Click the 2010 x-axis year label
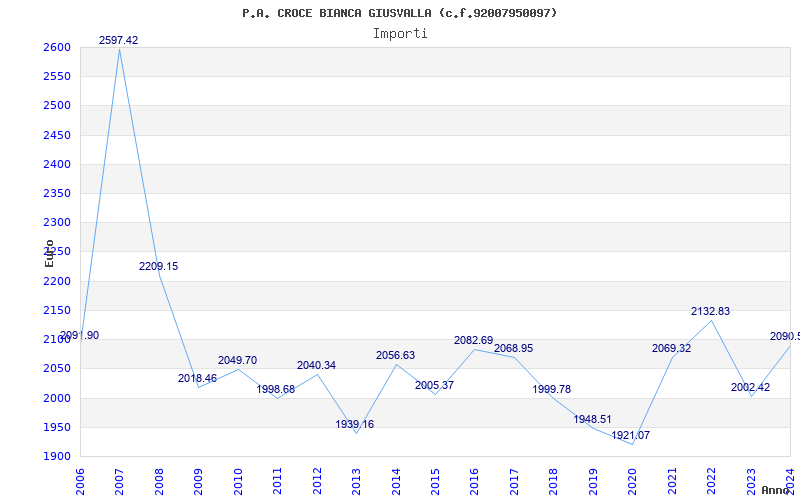The image size is (800, 500). pyautogui.click(x=238, y=482)
